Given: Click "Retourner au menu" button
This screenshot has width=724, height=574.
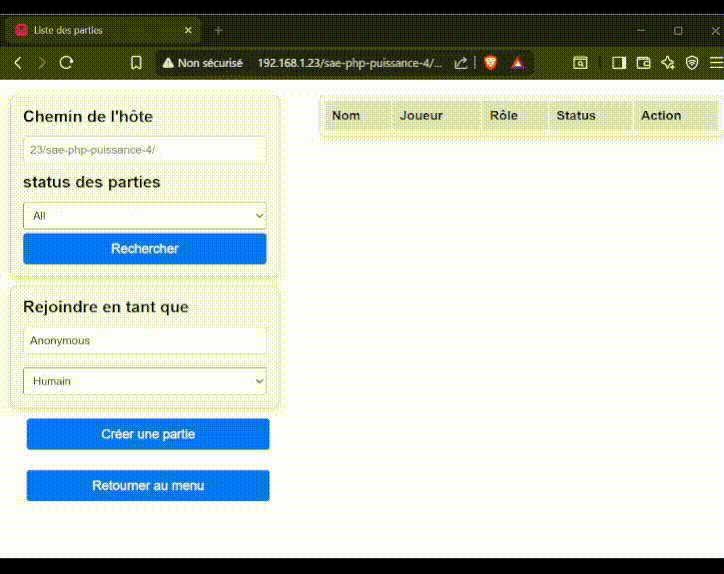Looking at the screenshot, I should coord(148,486).
